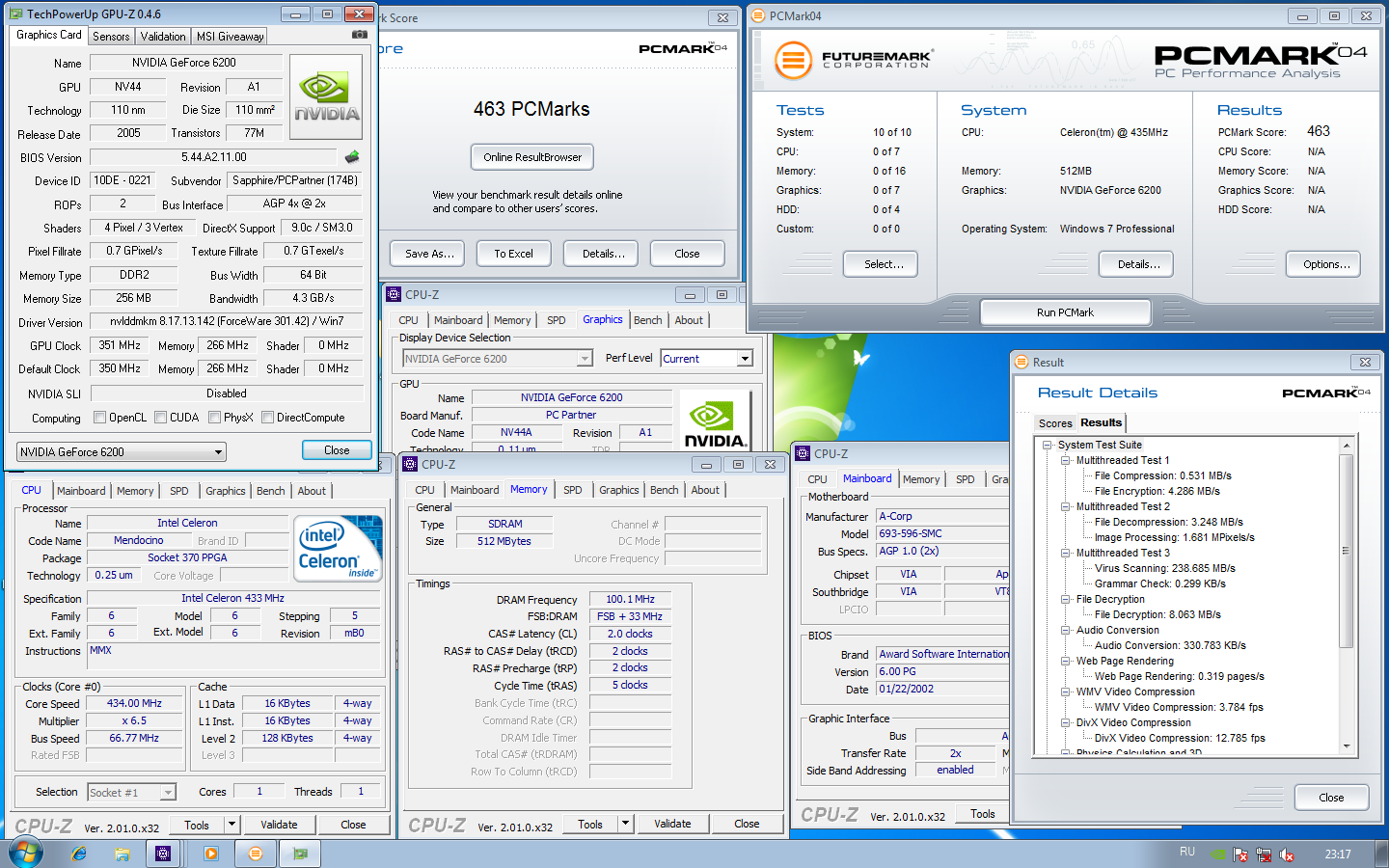Select Scores tab in Result Details
The height and width of the screenshot is (868, 1389).
[1054, 422]
